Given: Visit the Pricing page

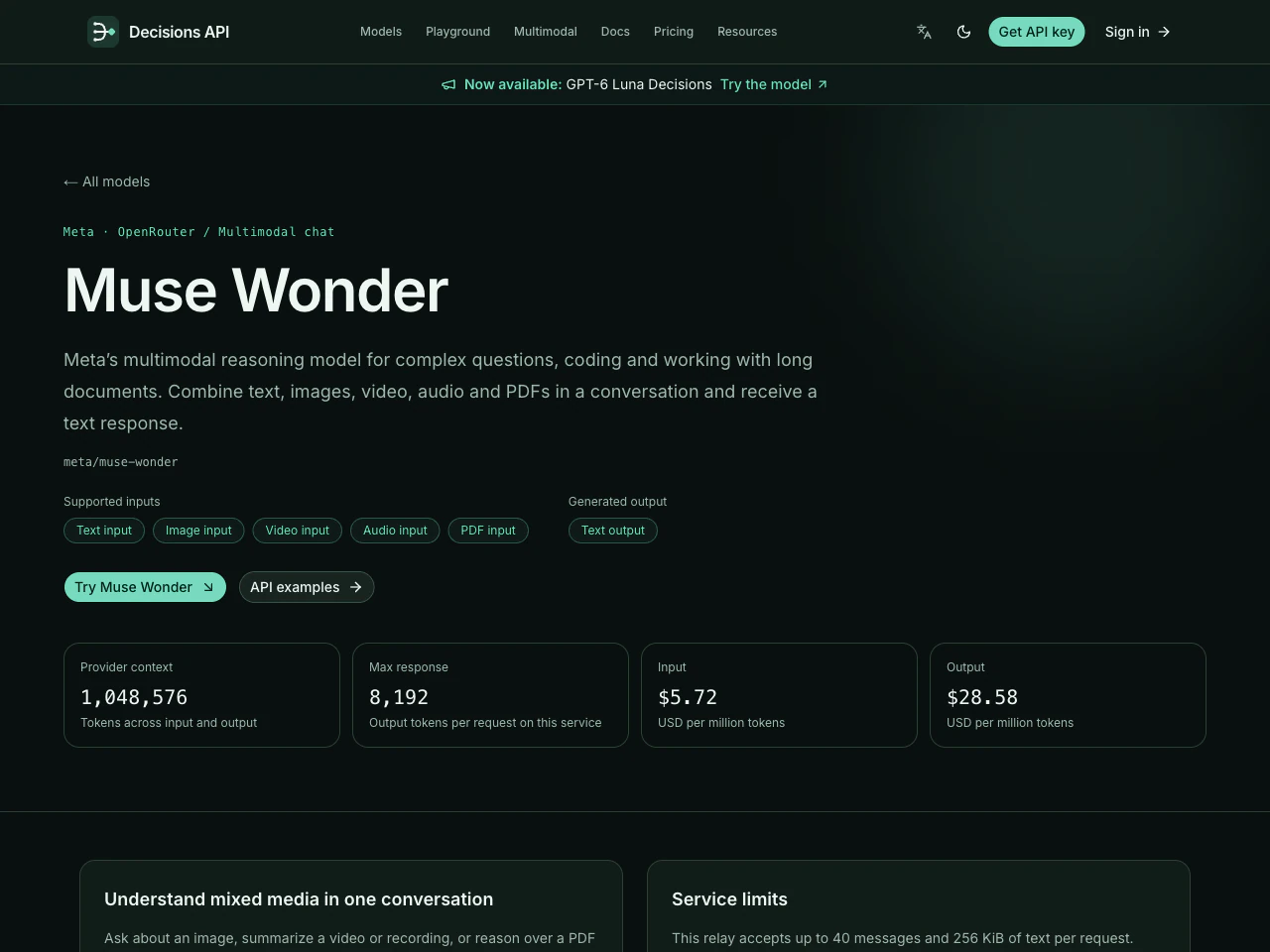Looking at the screenshot, I should 674,32.
